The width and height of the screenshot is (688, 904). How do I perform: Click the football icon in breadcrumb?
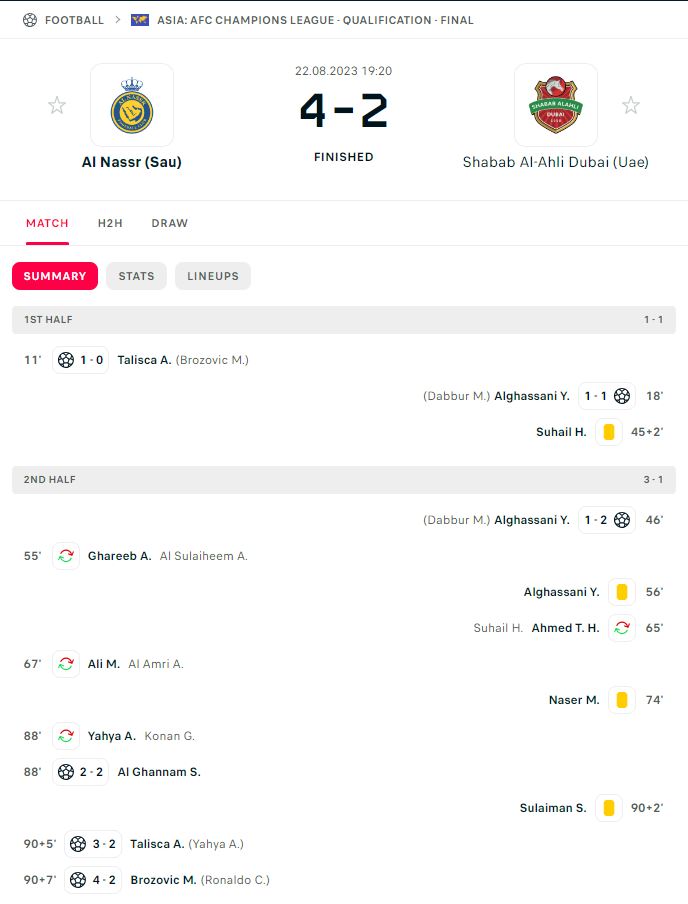(29, 20)
